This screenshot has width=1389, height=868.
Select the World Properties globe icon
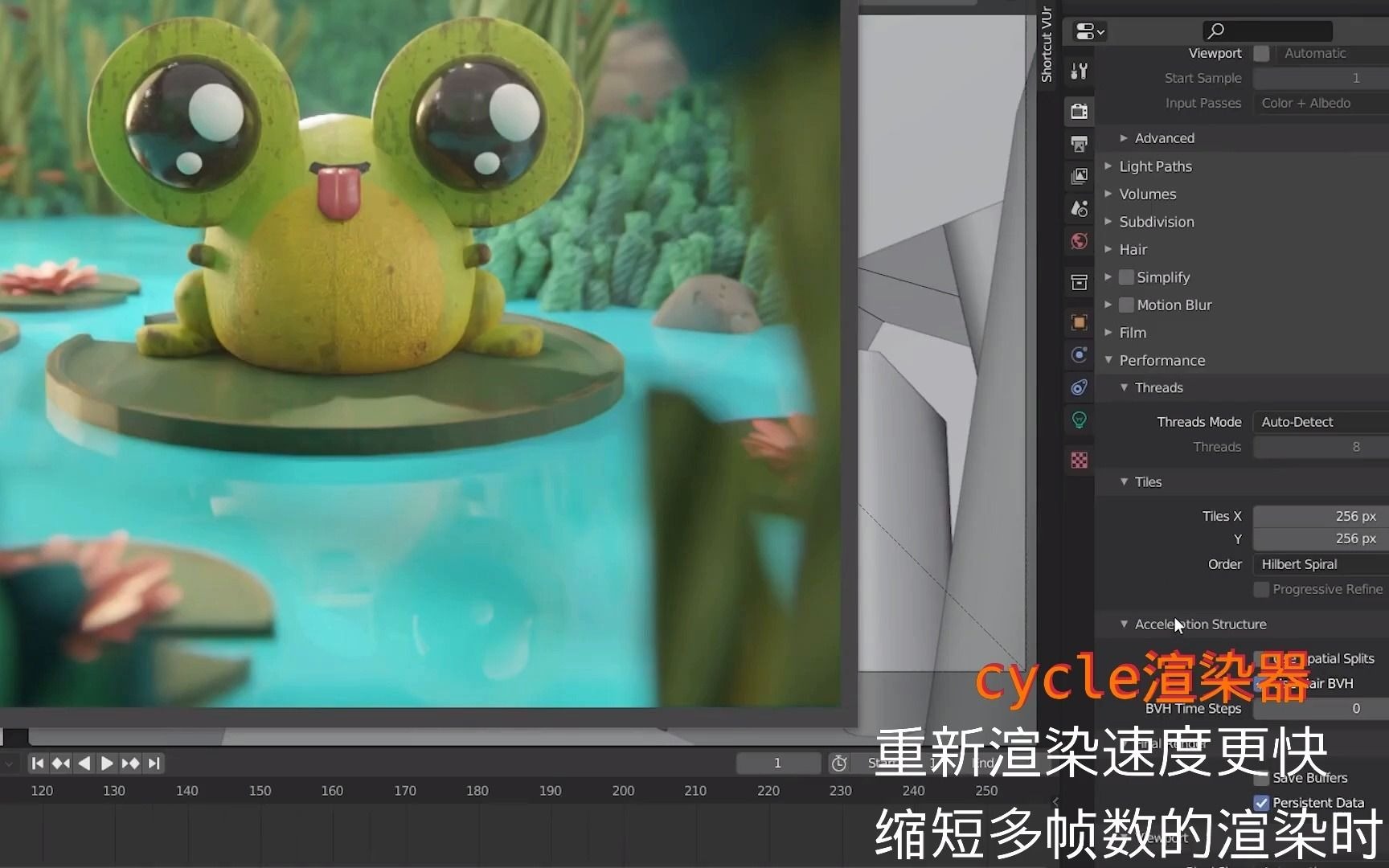coord(1080,241)
